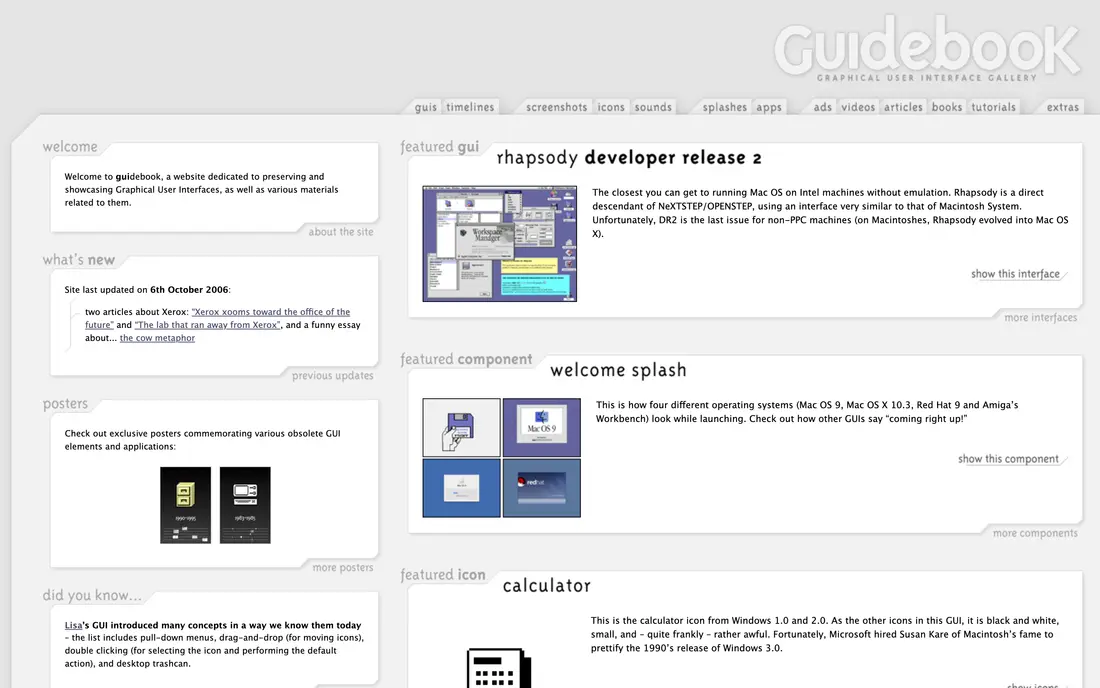
Task: Click the 'previous updates' link
Action: (333, 376)
